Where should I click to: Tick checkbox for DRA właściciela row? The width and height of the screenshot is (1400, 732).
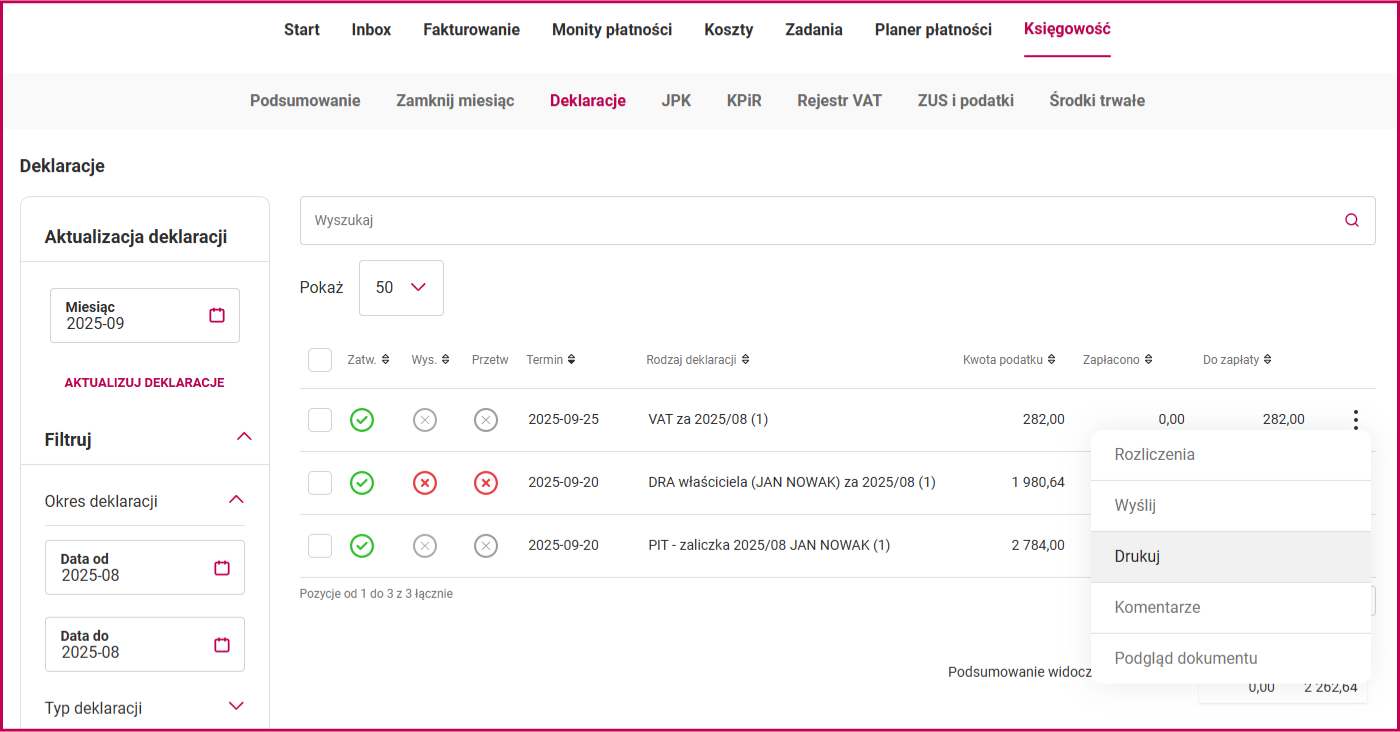[320, 483]
